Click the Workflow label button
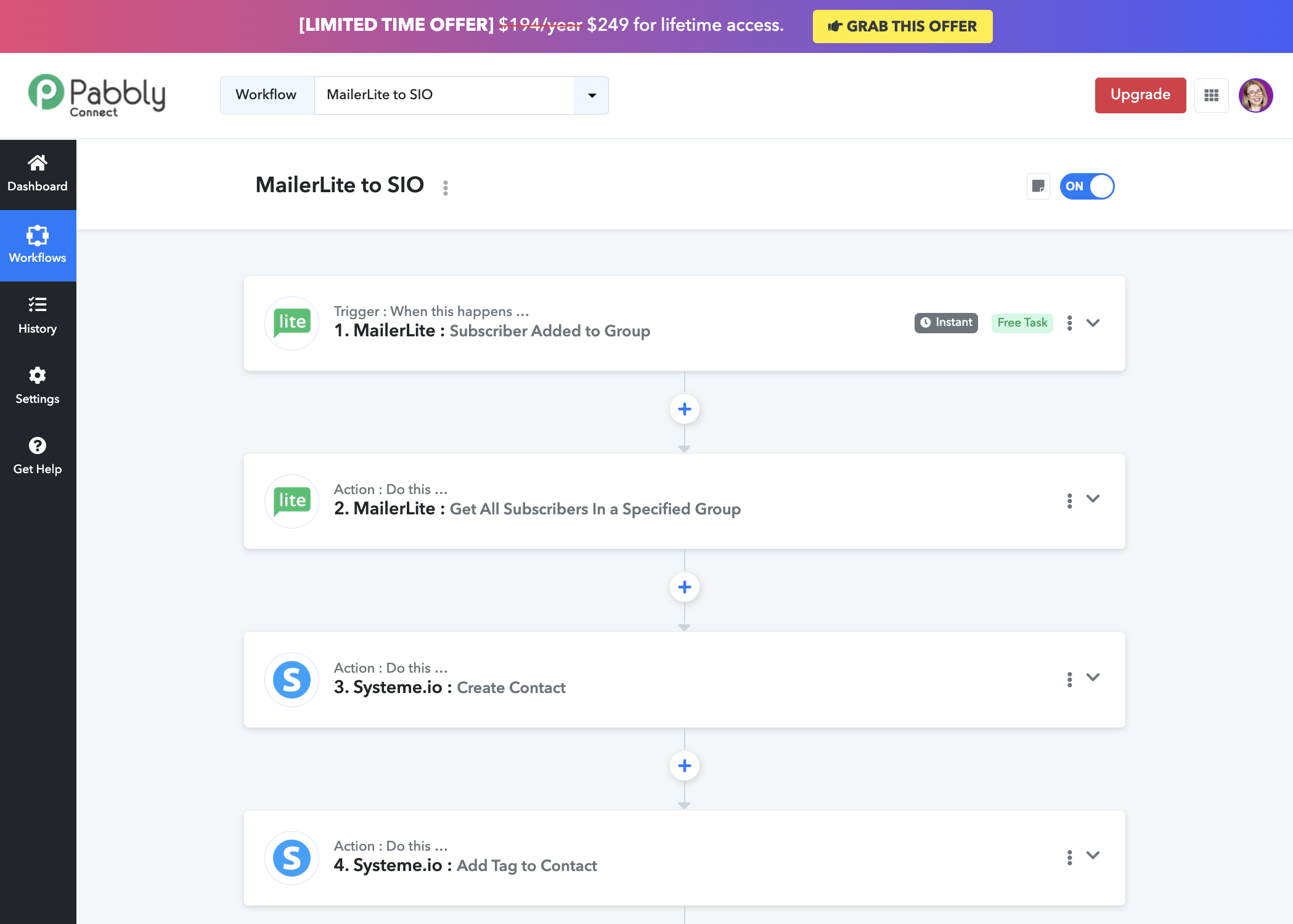Image resolution: width=1293 pixels, height=924 pixels. click(x=267, y=95)
